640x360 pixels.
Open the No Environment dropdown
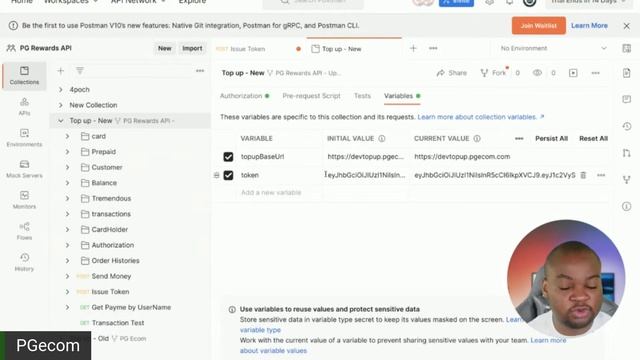553,48
